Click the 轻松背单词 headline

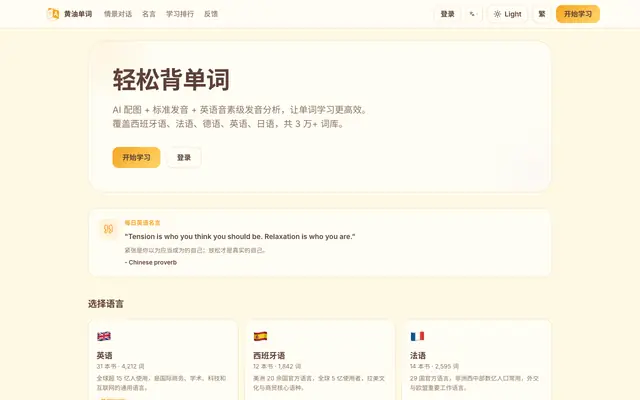click(x=171, y=80)
